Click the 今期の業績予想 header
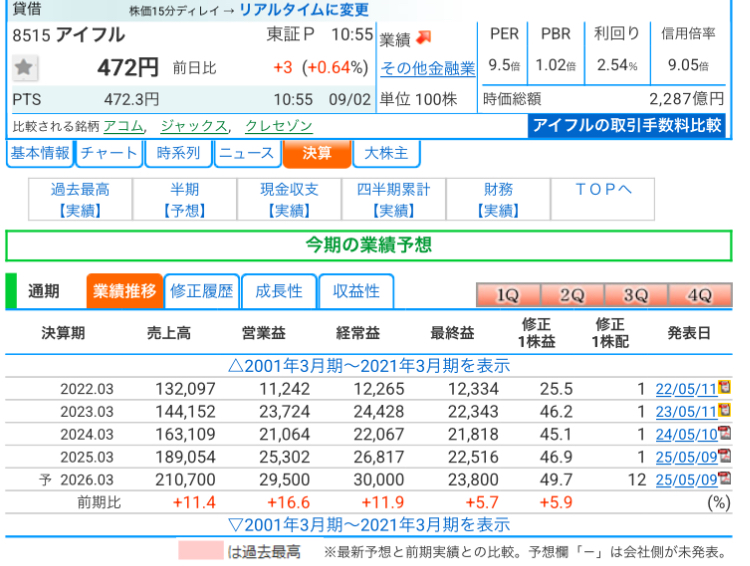The width and height of the screenshot is (750, 566). pyautogui.click(x=369, y=245)
